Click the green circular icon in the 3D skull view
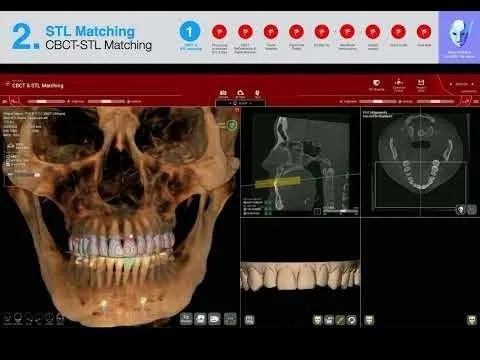This screenshot has width=480, height=360. 232,125
